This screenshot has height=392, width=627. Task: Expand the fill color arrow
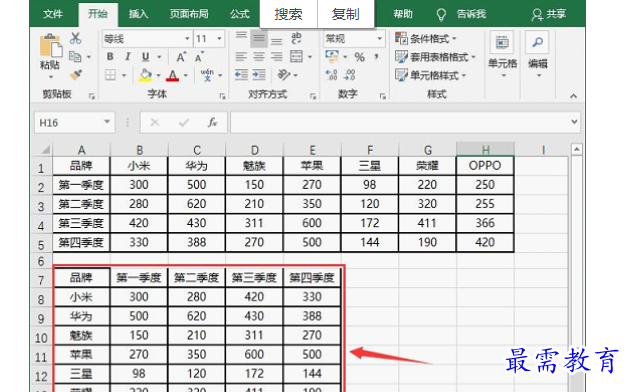pos(158,75)
